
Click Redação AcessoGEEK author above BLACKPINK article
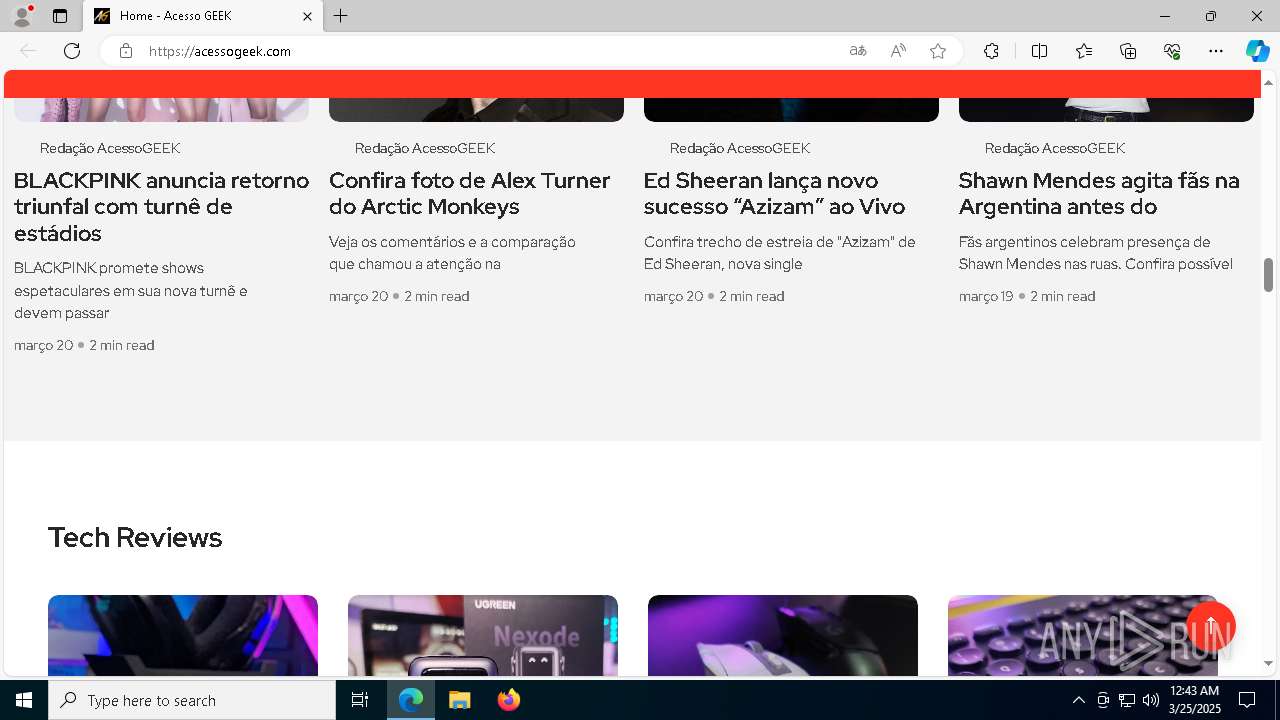[110, 148]
